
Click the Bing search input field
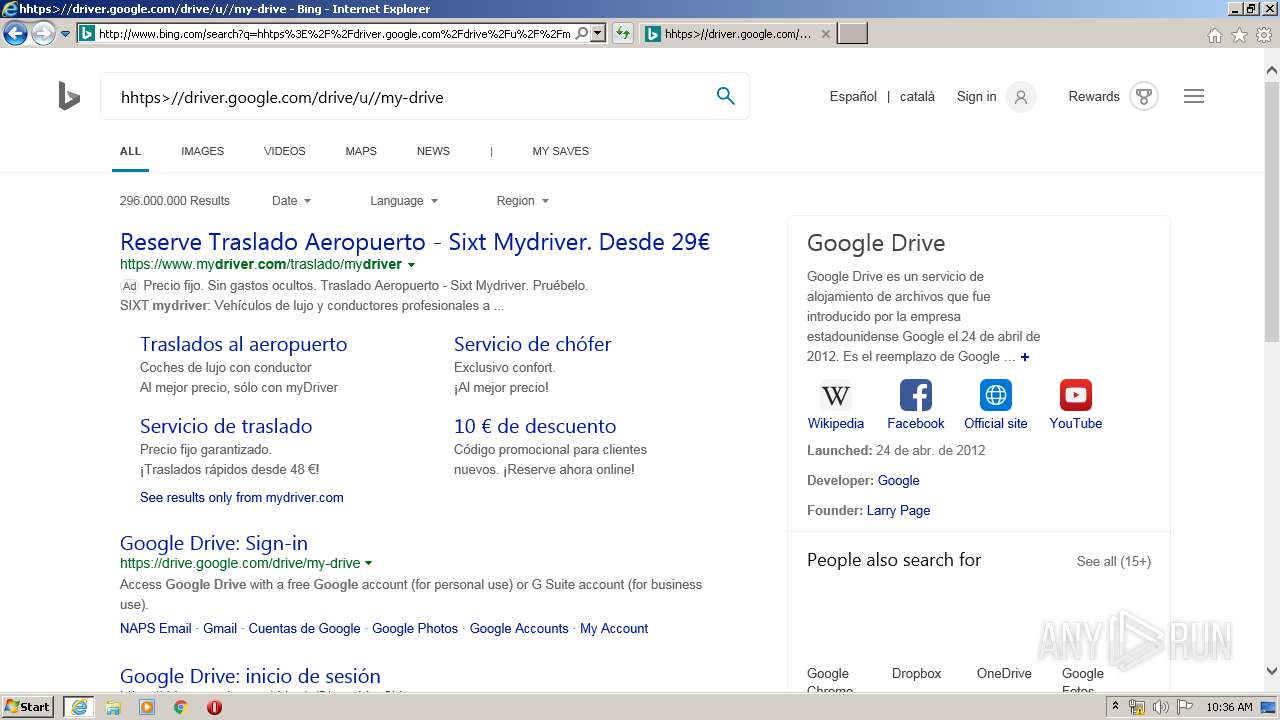point(410,97)
